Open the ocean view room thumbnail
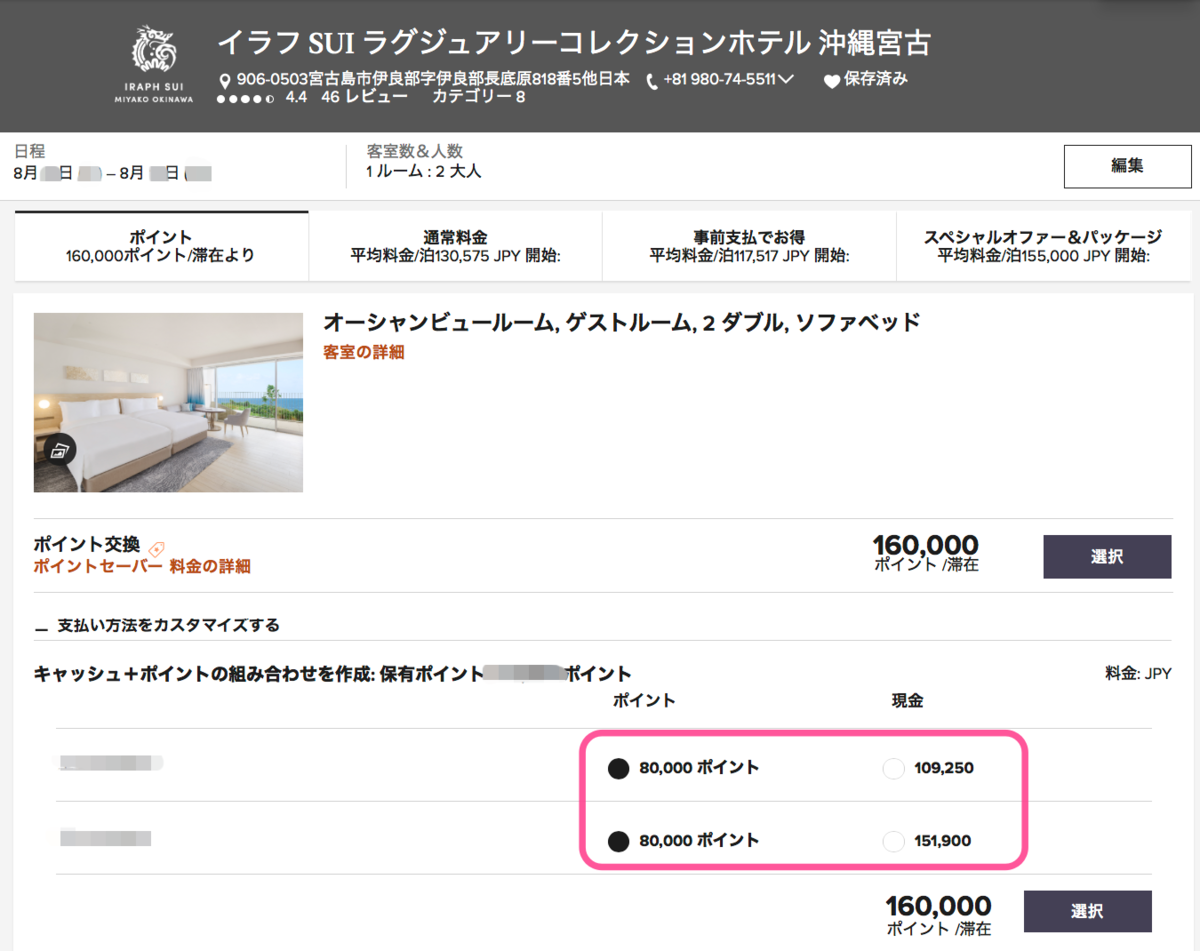The width and height of the screenshot is (1200, 951). click(168, 402)
